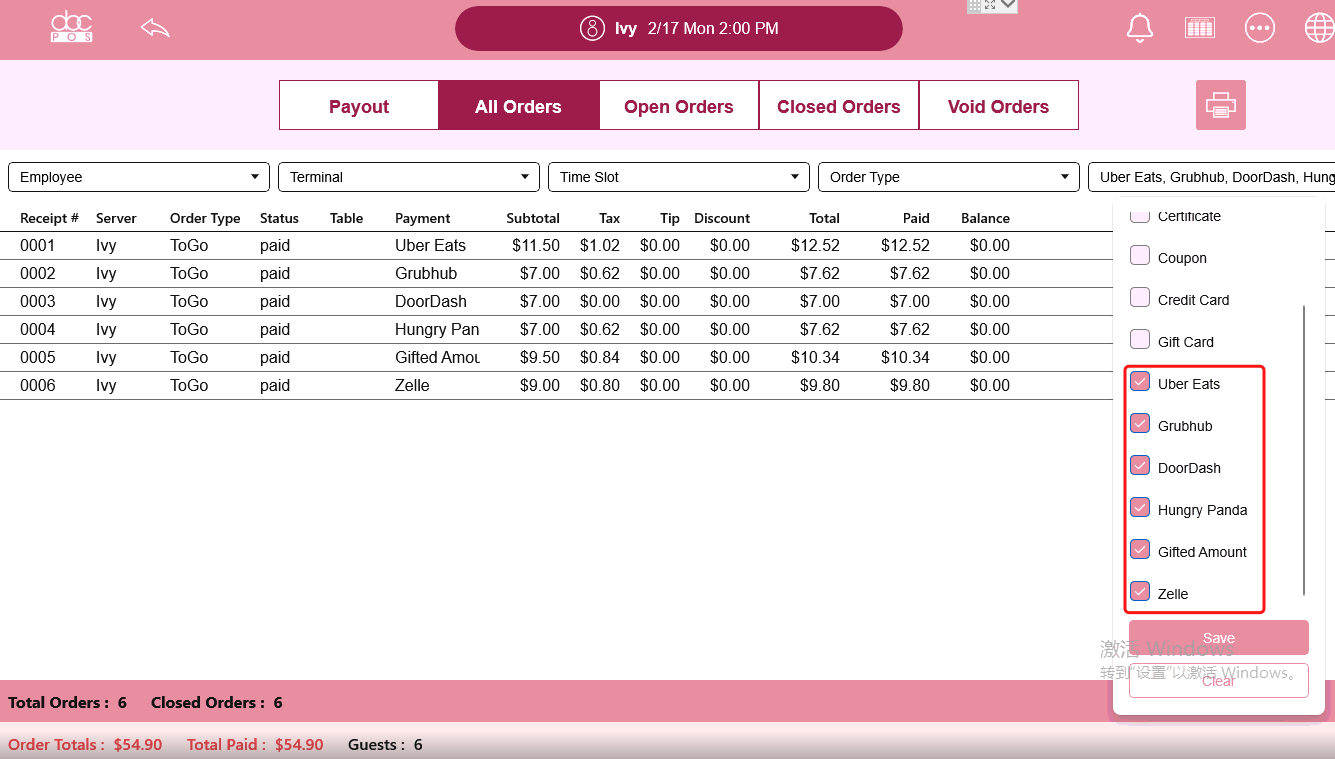Click the Total Paid $54.90 summary
The height and width of the screenshot is (759, 1335).
pyautogui.click(x=255, y=744)
